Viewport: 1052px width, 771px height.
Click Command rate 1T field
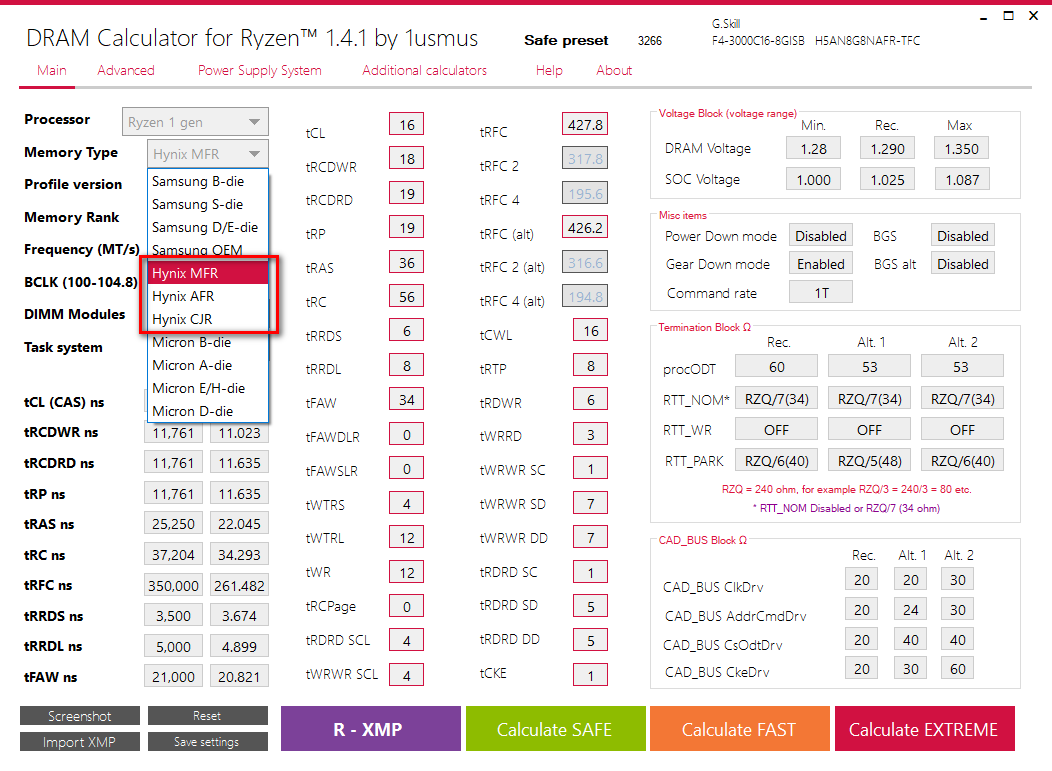coord(821,293)
